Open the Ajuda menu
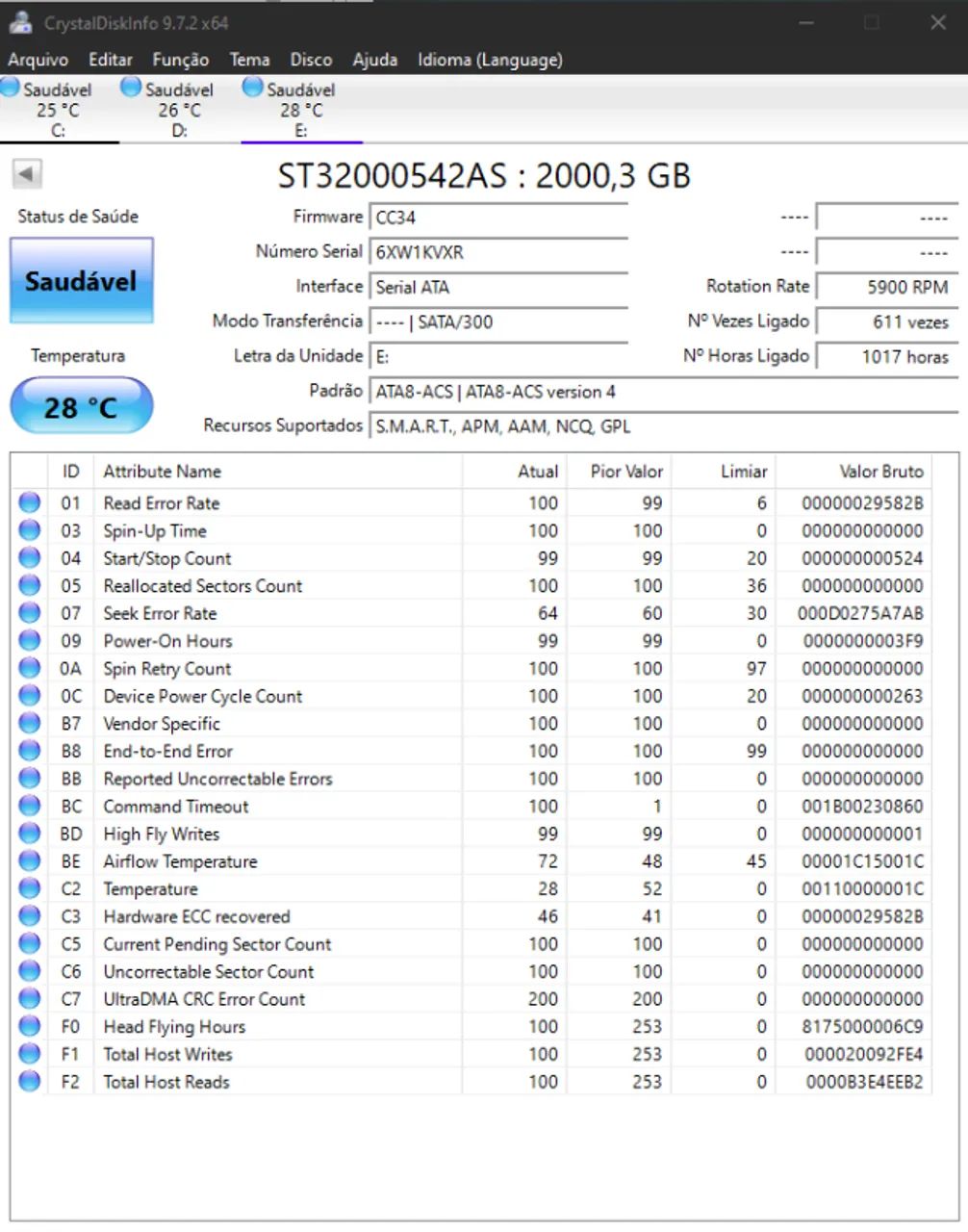 (x=374, y=60)
